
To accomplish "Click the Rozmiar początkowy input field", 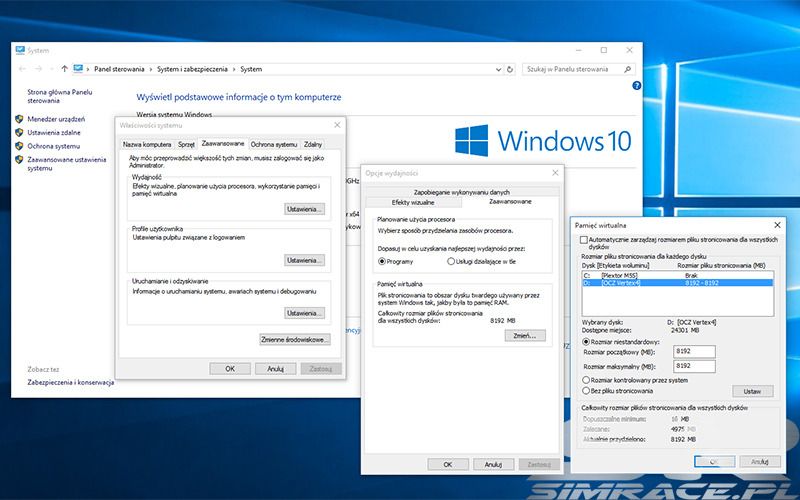I will 696,352.
